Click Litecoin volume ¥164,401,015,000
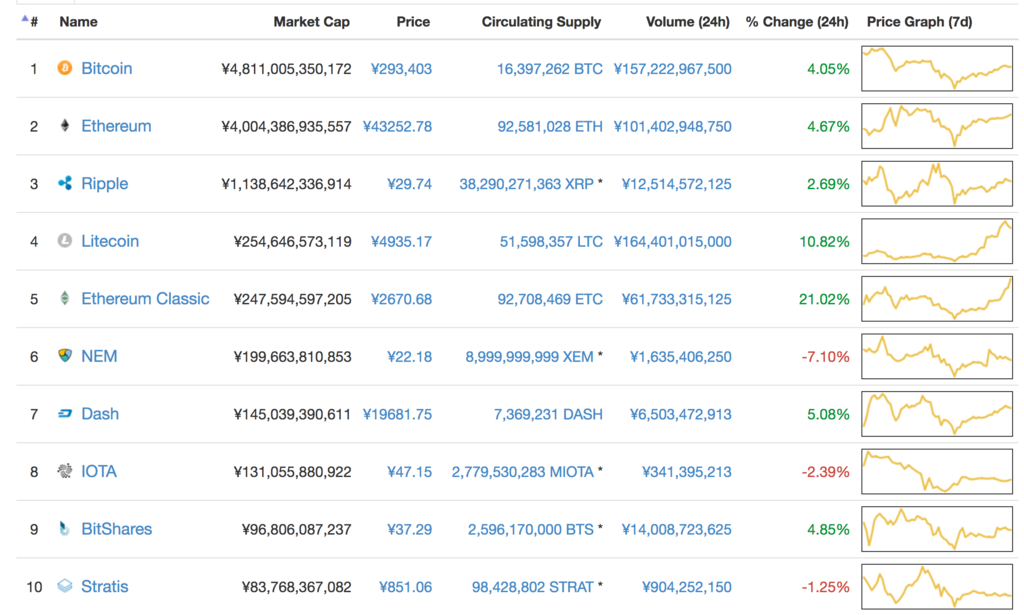Screen dimensions: 1024x615 coord(673,242)
